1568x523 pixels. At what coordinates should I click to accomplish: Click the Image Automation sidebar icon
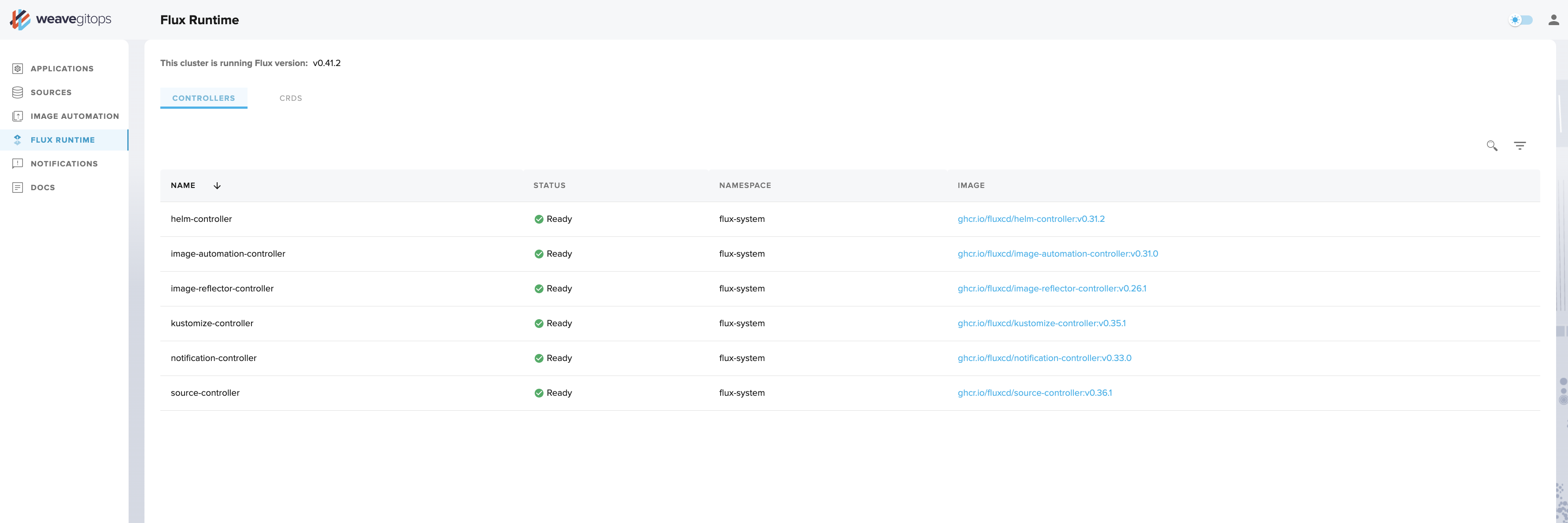coord(18,116)
